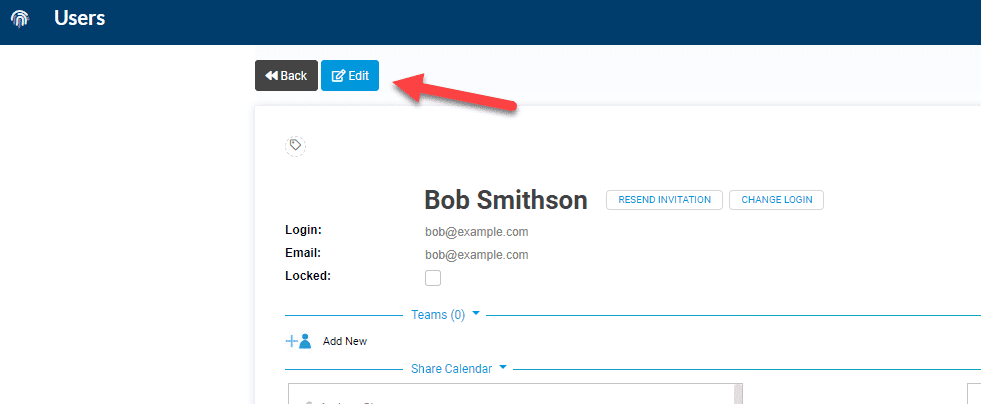Collapse the Share Calendar section arrow

[503, 368]
